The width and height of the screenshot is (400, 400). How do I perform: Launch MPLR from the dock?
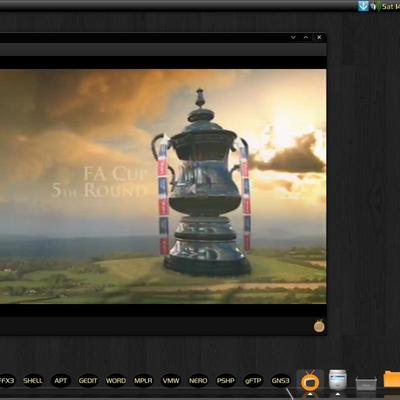143,380
